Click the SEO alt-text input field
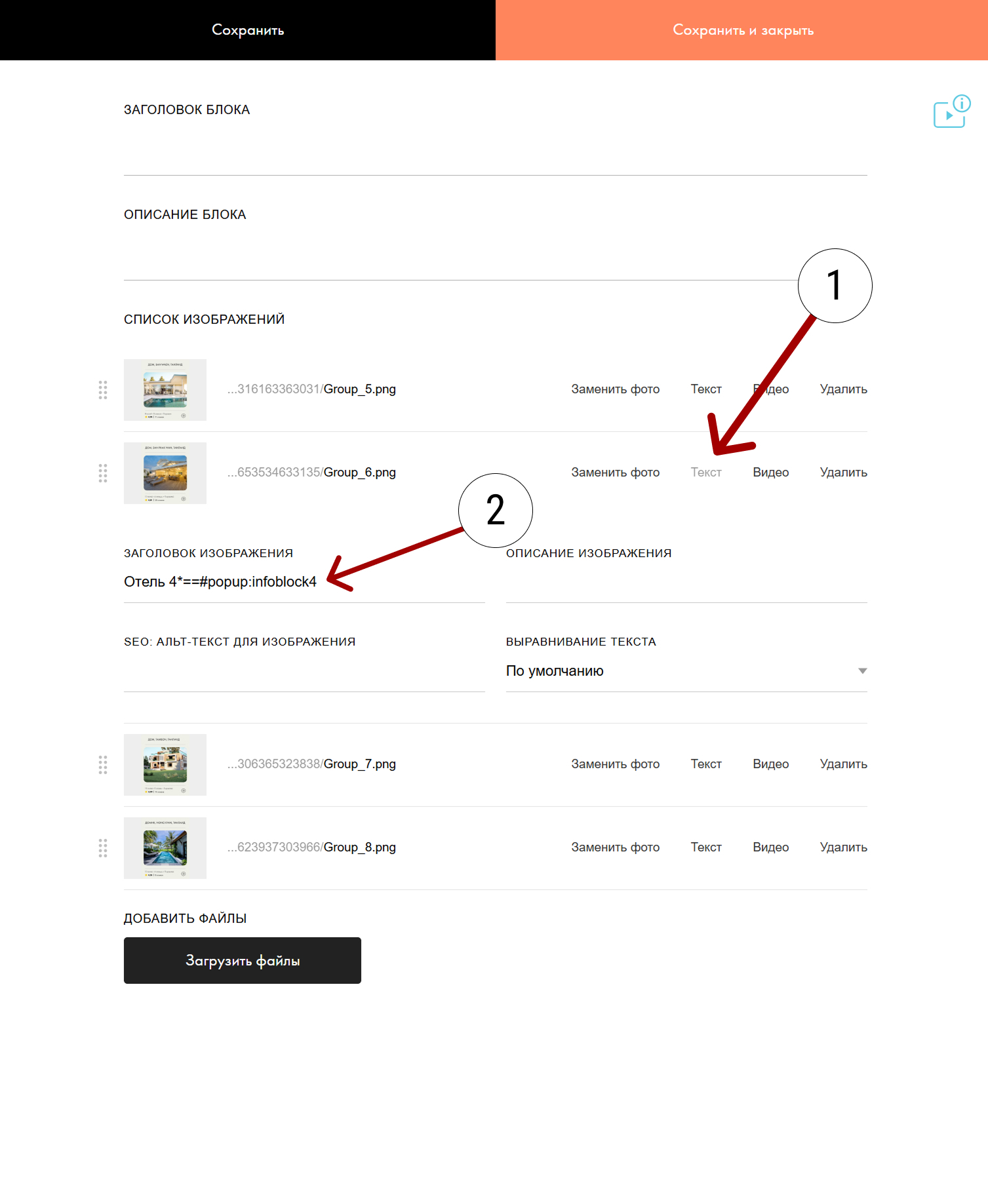 (x=304, y=672)
